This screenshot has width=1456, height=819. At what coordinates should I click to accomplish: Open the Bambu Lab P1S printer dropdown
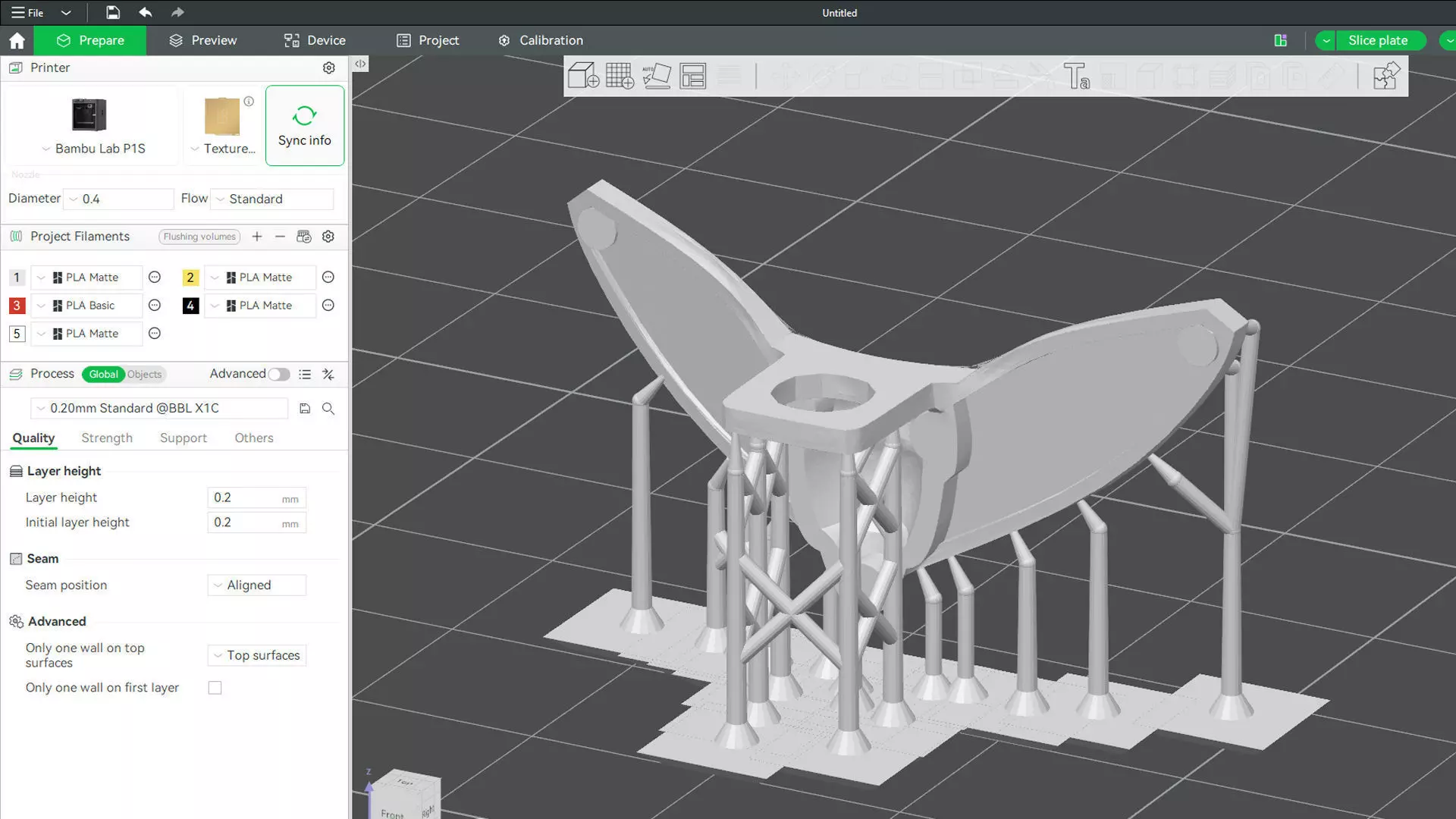pyautogui.click(x=93, y=149)
